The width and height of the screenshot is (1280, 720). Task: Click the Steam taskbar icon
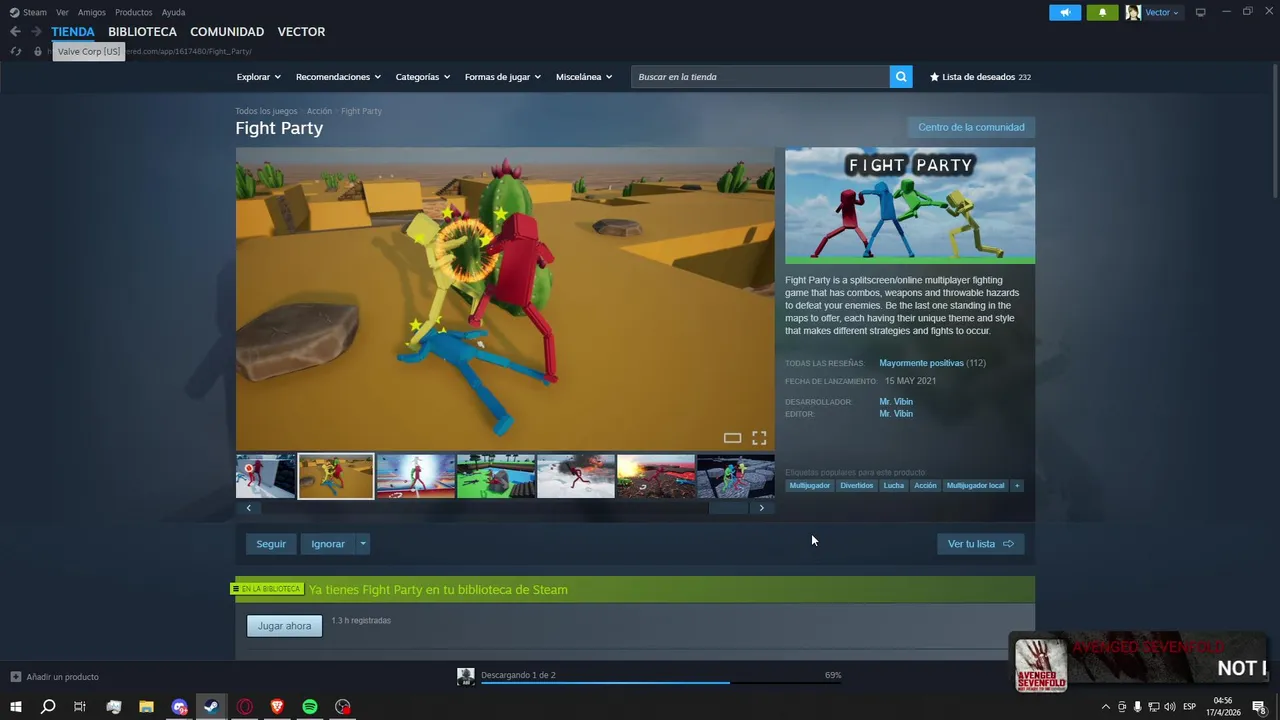click(x=211, y=707)
